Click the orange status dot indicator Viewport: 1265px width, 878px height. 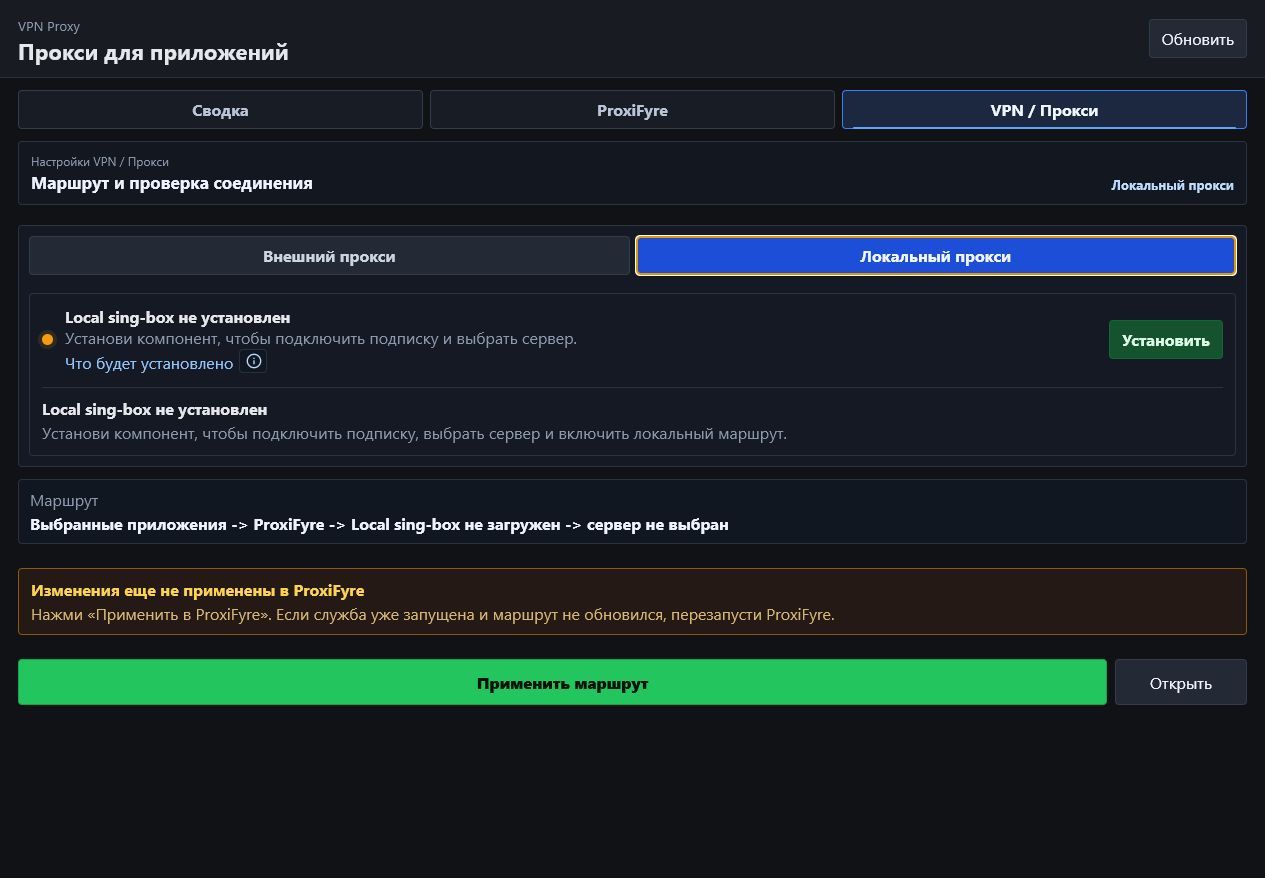47,340
